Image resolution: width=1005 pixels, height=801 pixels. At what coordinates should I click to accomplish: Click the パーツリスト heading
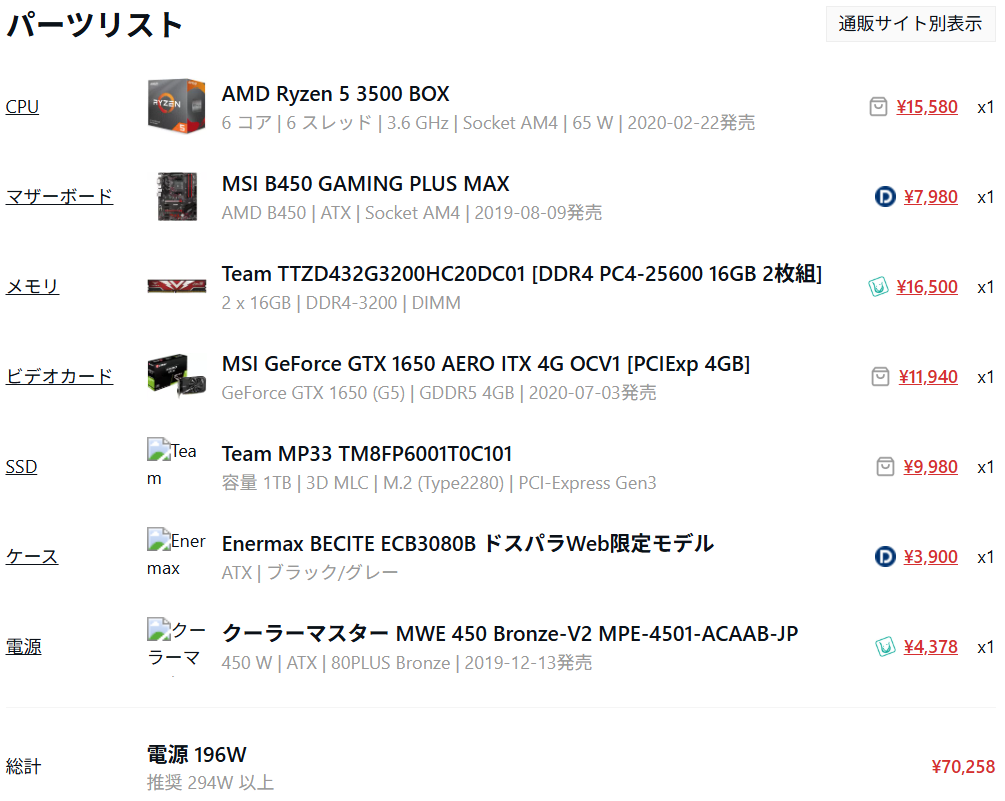[95, 25]
